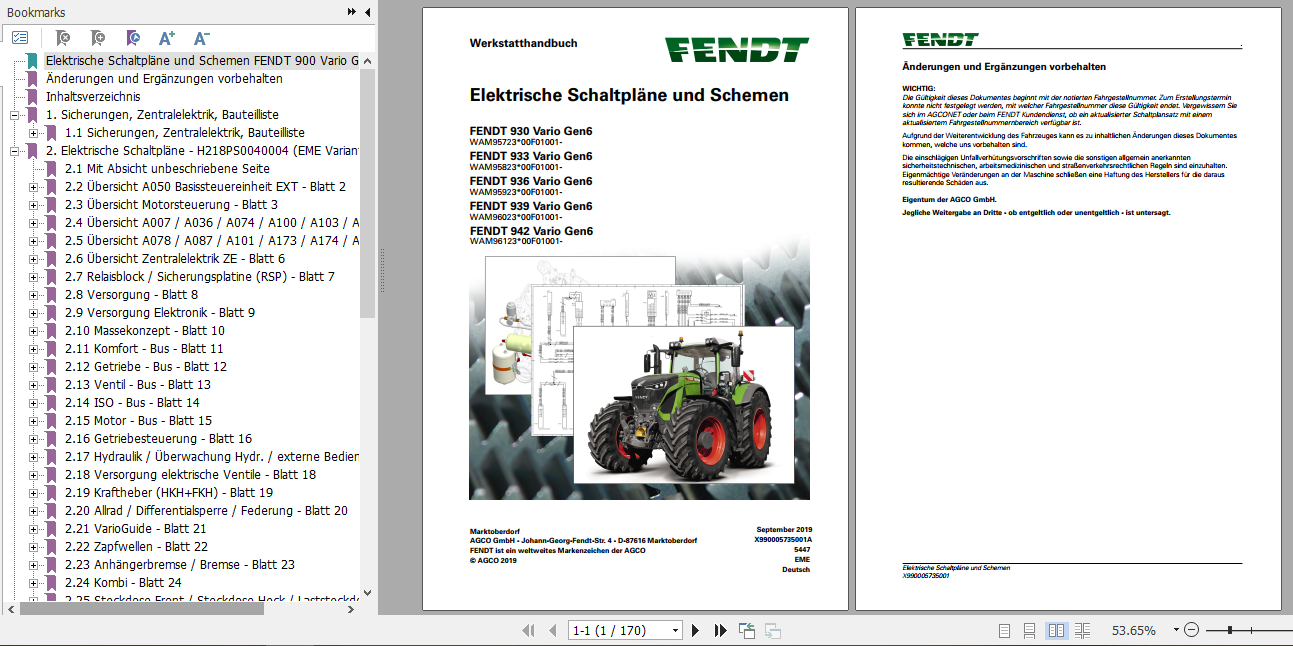The image size is (1293, 646).
Task: Click heading FENDT 942 Vario Gen6
Action: [531, 231]
